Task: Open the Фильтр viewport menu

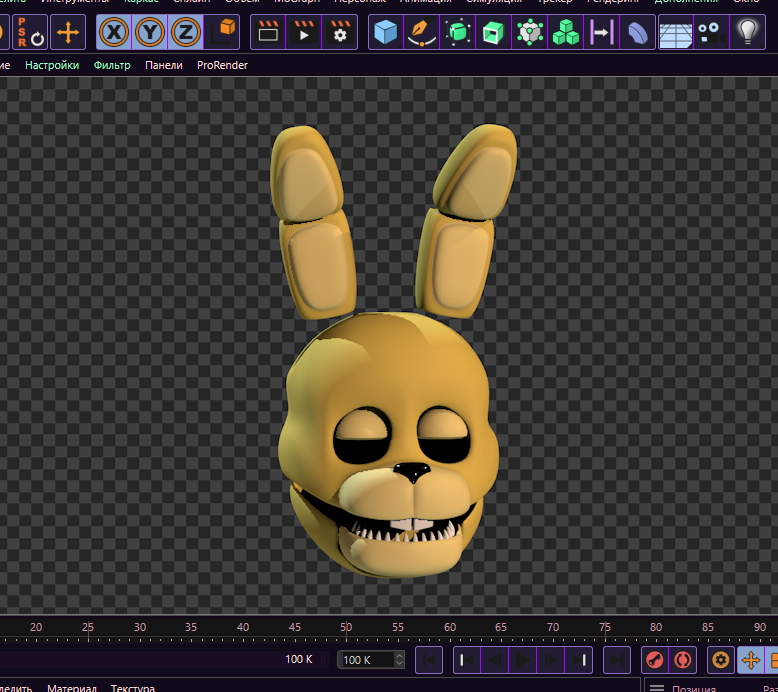Action: tap(112, 65)
